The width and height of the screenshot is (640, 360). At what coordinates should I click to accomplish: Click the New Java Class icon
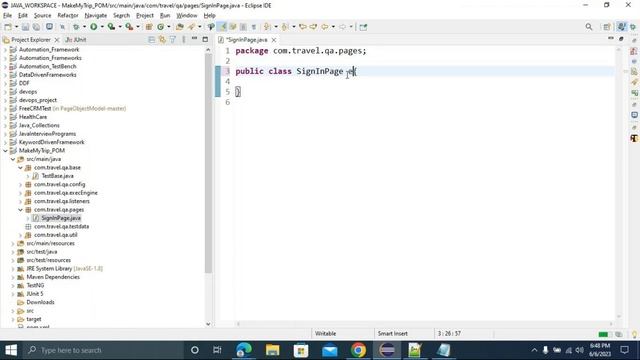point(160,27)
